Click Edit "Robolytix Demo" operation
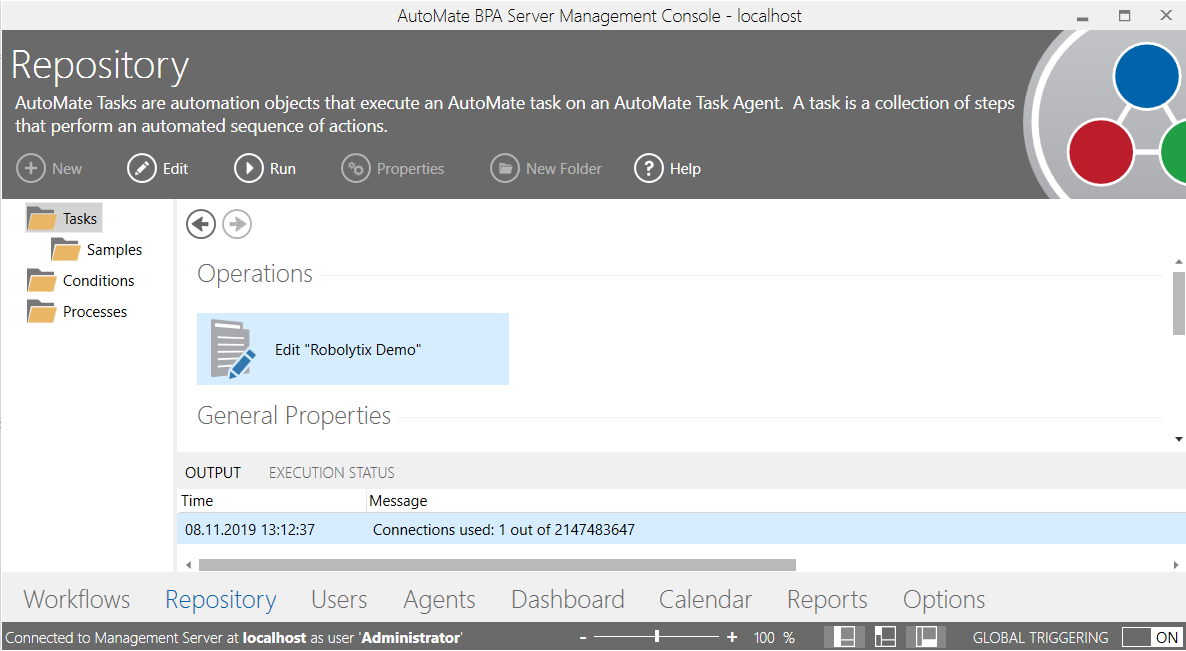The height and width of the screenshot is (651, 1186). (352, 349)
